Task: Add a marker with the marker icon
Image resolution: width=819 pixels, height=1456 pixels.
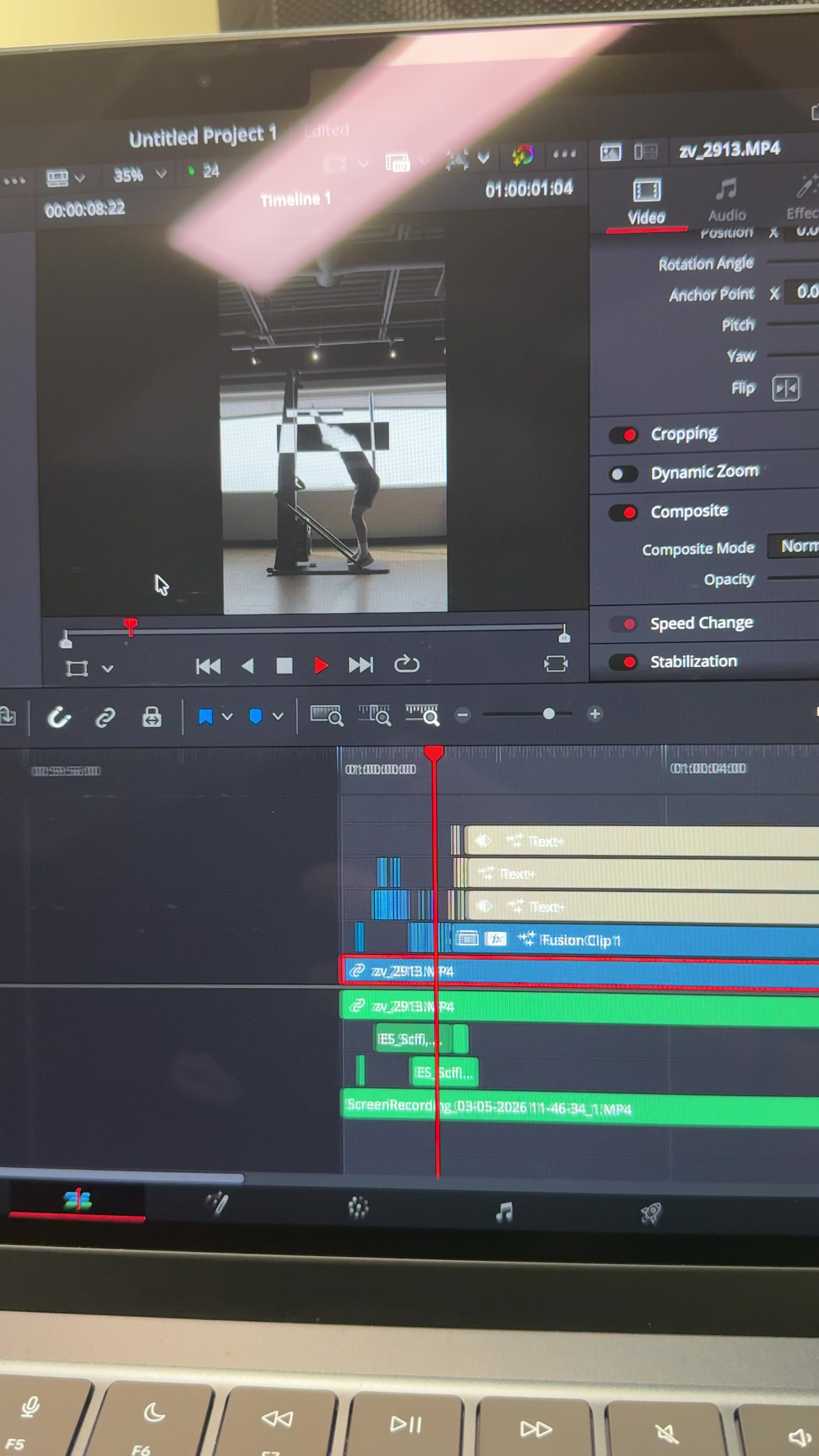Action: (256, 717)
